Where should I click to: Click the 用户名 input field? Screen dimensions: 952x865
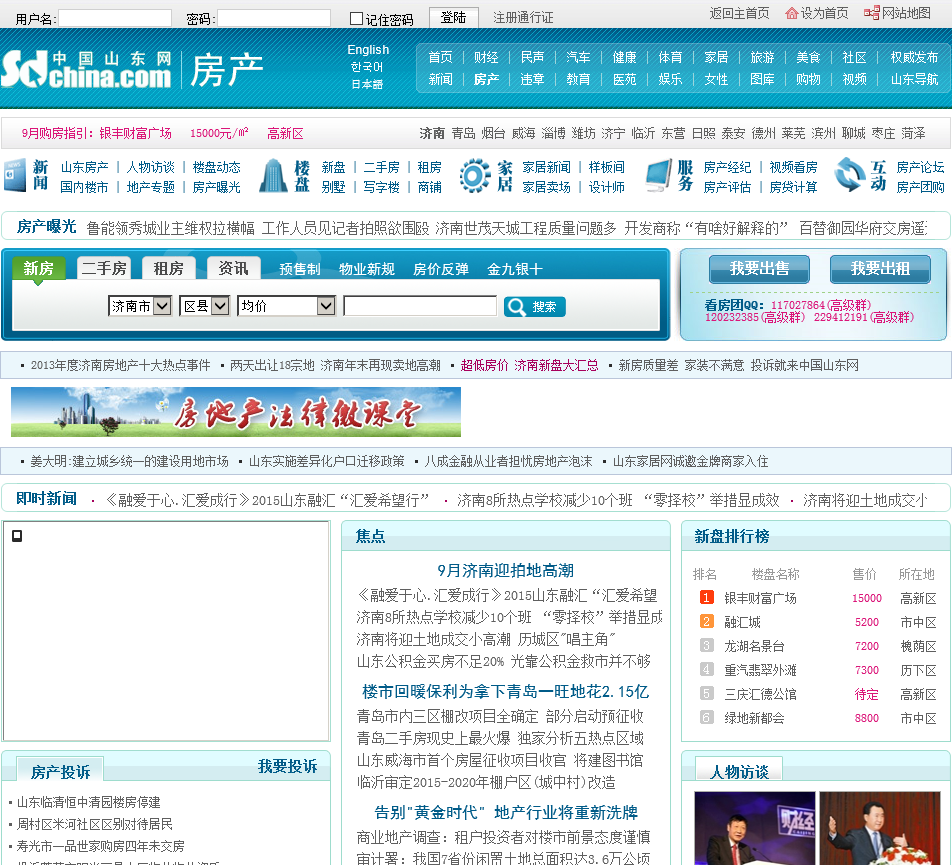tap(115, 18)
